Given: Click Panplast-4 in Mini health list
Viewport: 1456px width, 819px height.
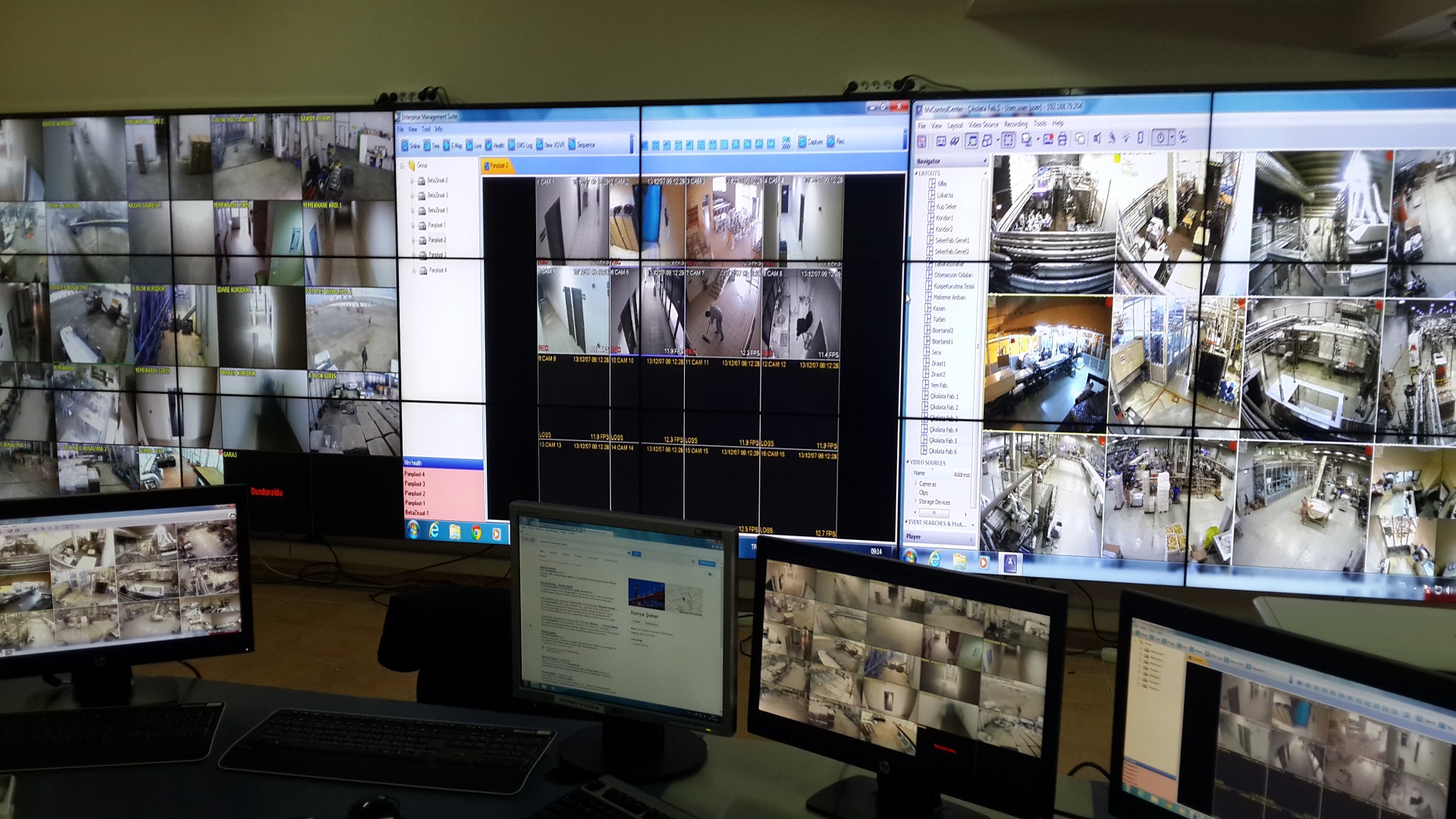Looking at the screenshot, I should [x=414, y=474].
